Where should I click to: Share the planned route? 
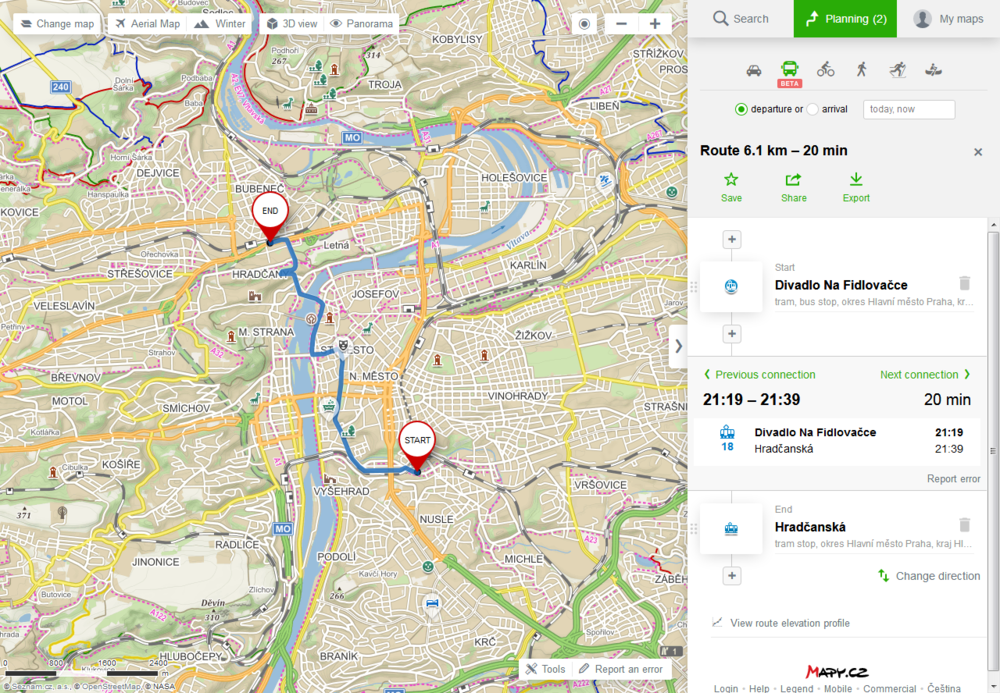click(x=793, y=187)
